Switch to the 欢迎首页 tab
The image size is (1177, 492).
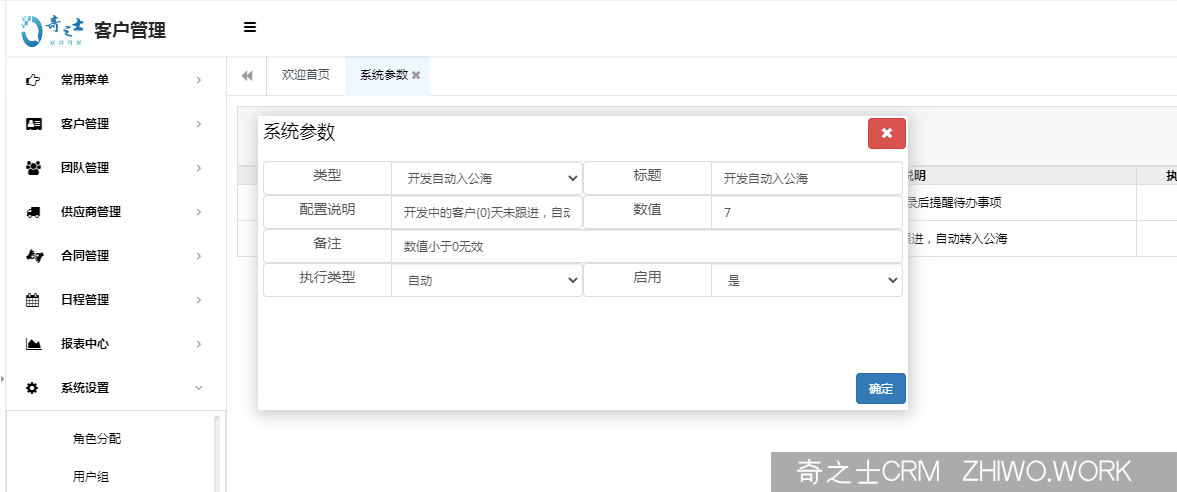point(306,76)
